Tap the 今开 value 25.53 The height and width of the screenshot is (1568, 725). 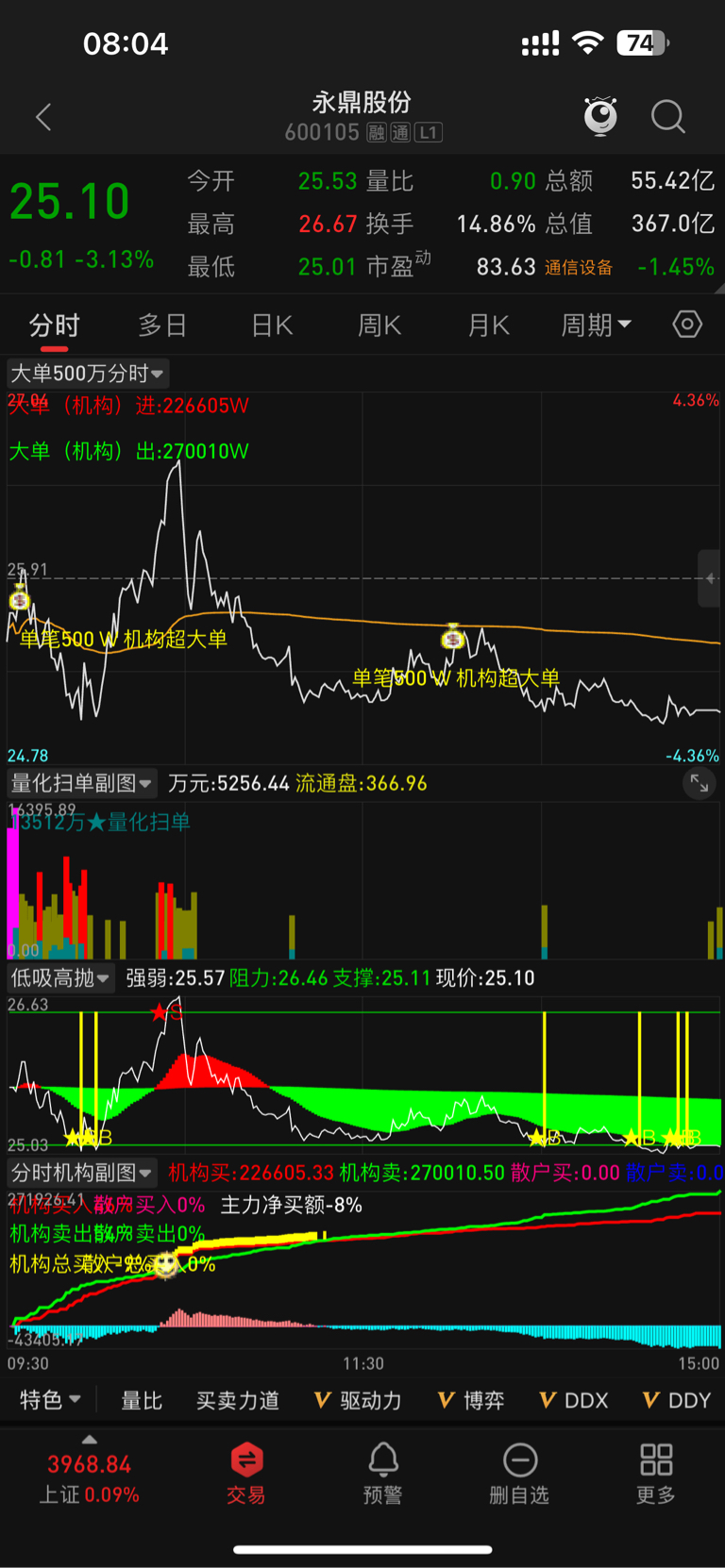tap(328, 180)
